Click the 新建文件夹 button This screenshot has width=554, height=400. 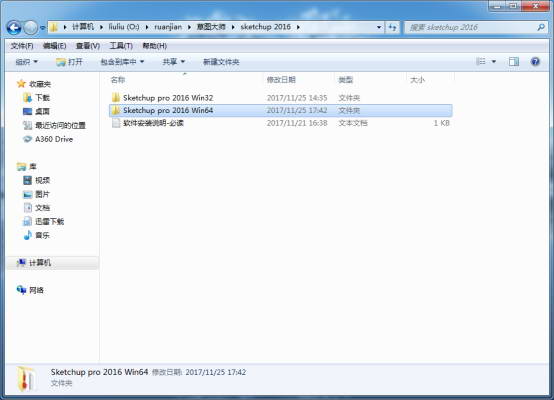[x=221, y=62]
